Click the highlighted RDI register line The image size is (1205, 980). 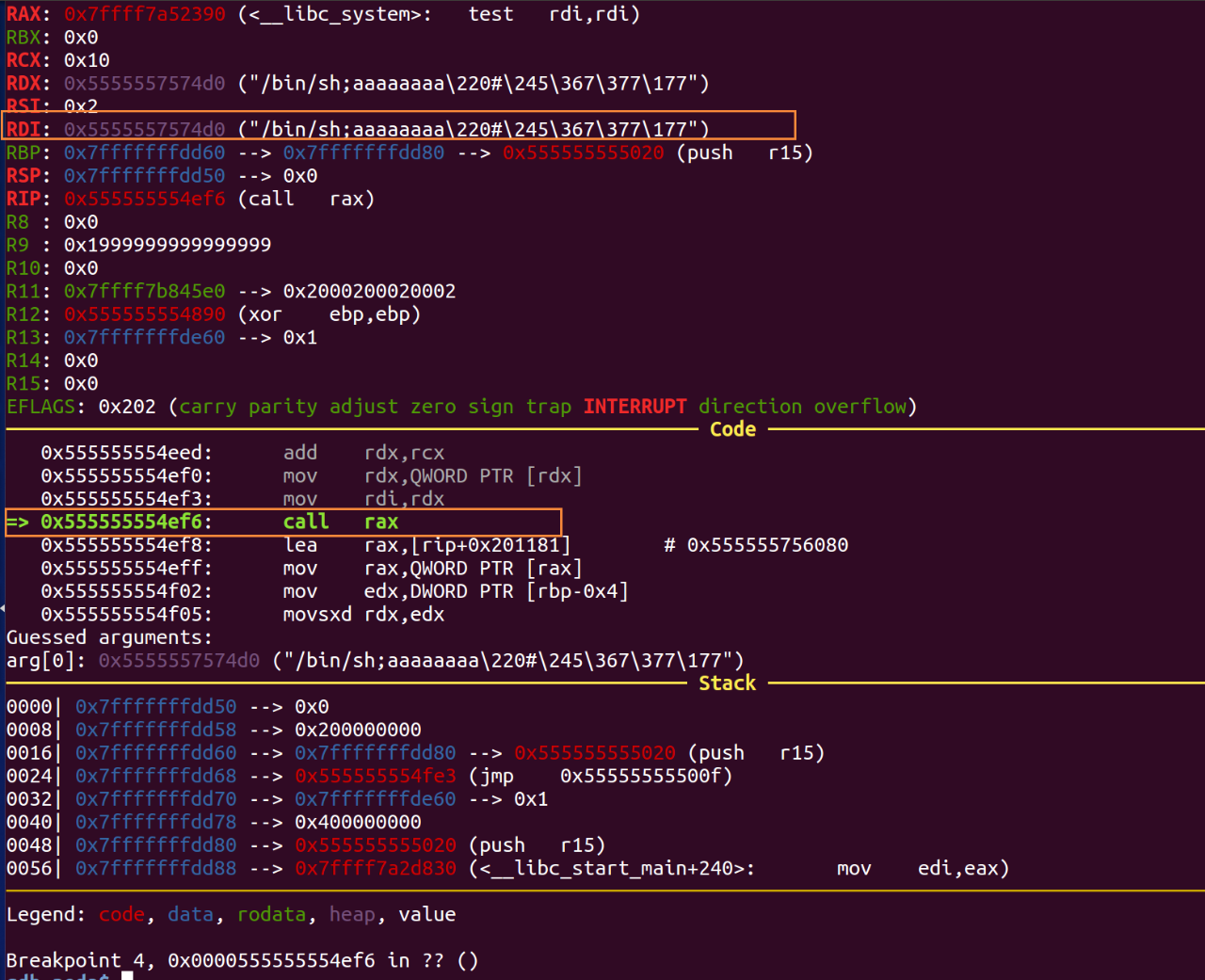click(x=399, y=129)
